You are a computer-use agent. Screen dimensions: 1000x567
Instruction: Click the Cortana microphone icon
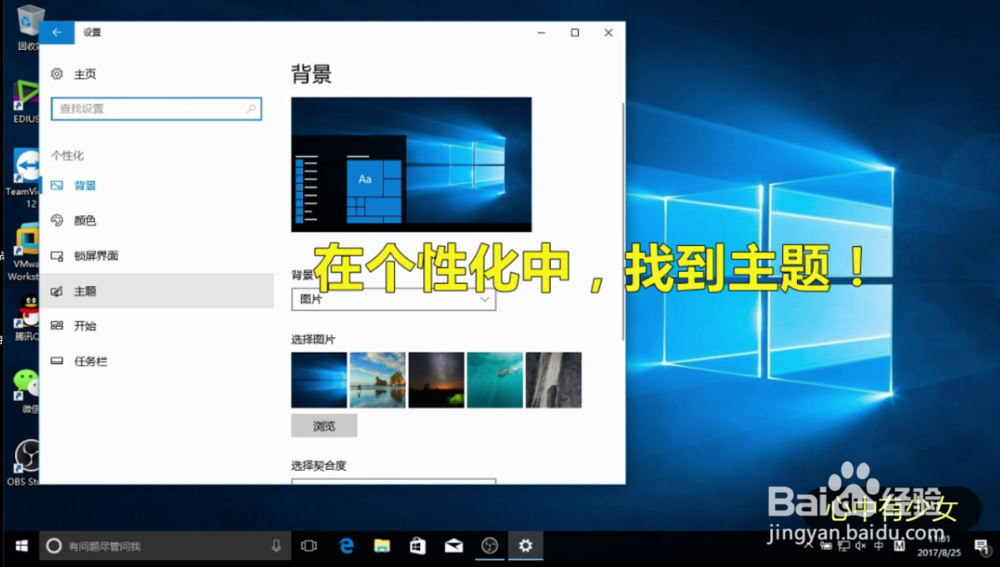(x=276, y=546)
